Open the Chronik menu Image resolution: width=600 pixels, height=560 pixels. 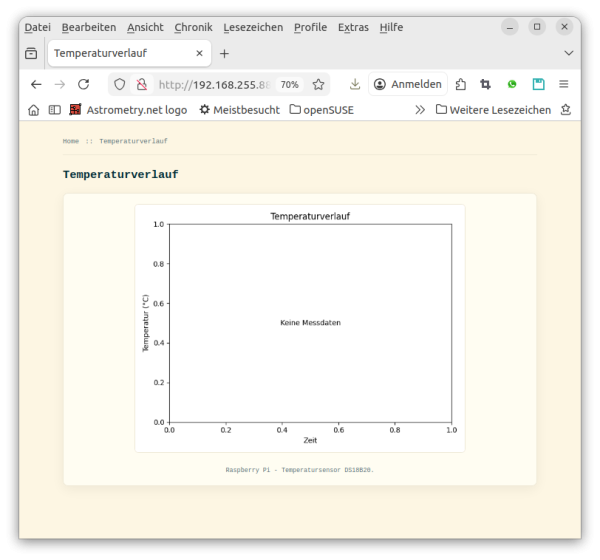[193, 28]
